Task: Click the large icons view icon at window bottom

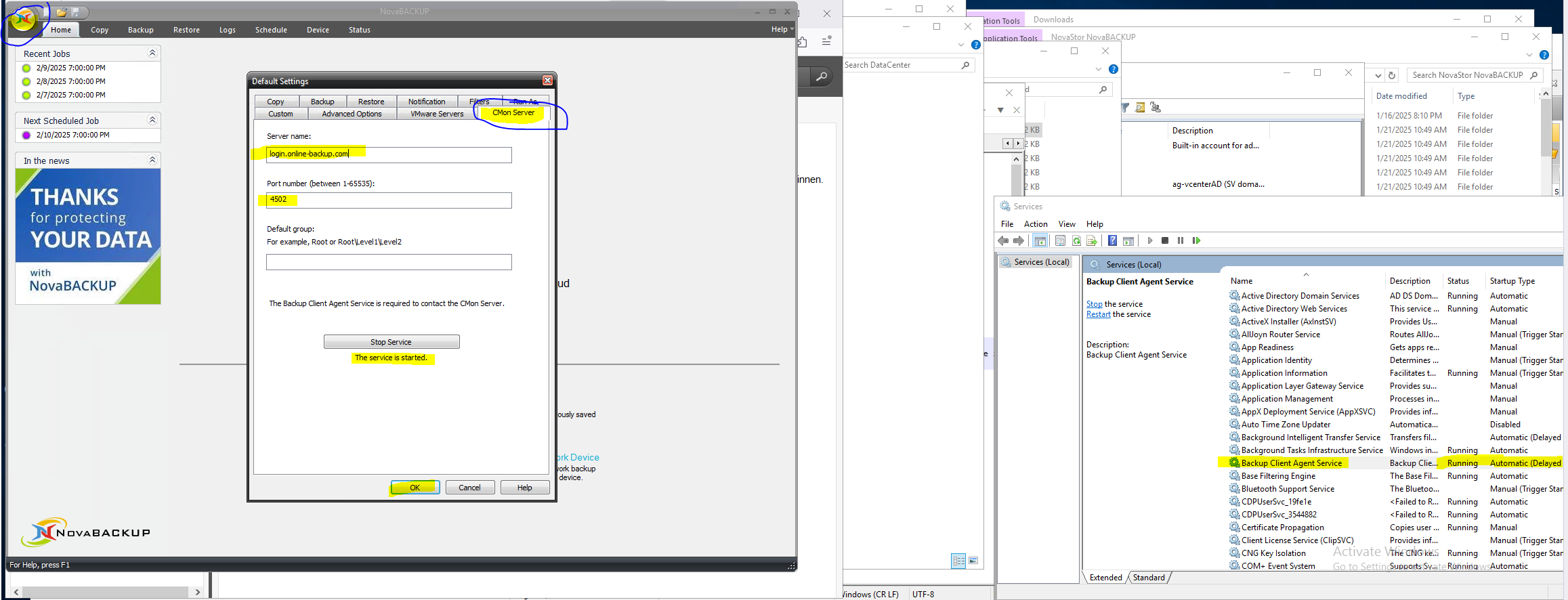Action: point(973,561)
